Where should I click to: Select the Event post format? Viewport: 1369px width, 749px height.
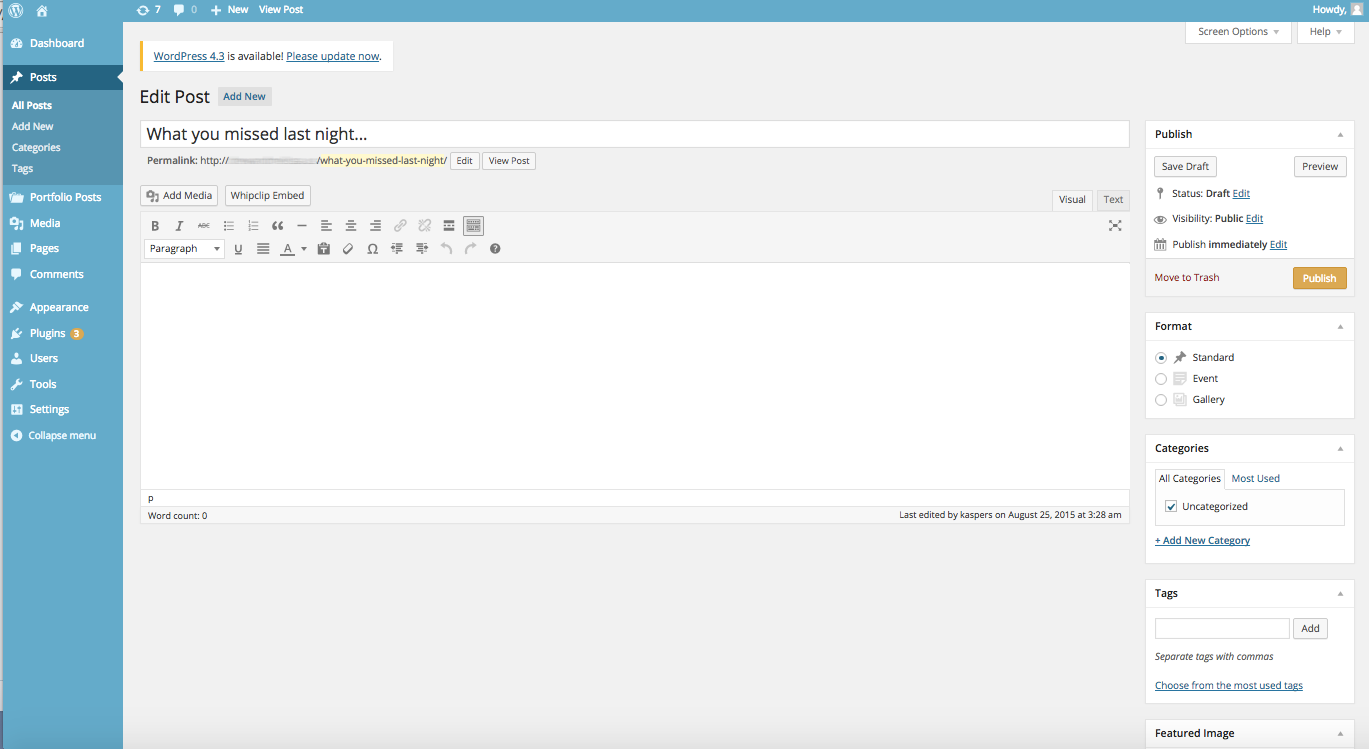[1161, 379]
